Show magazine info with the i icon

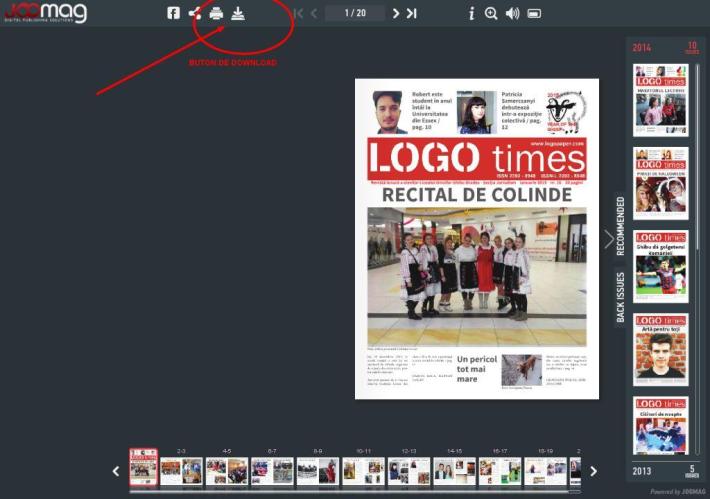pos(471,14)
